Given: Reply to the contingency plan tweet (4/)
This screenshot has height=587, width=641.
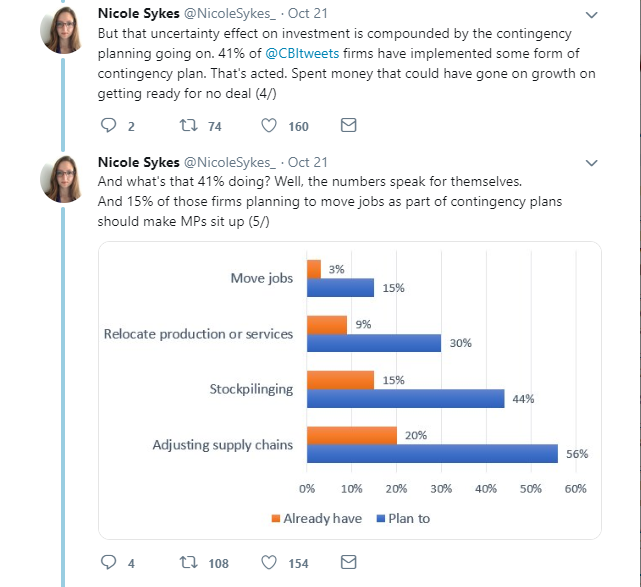Looking at the screenshot, I should [x=109, y=125].
